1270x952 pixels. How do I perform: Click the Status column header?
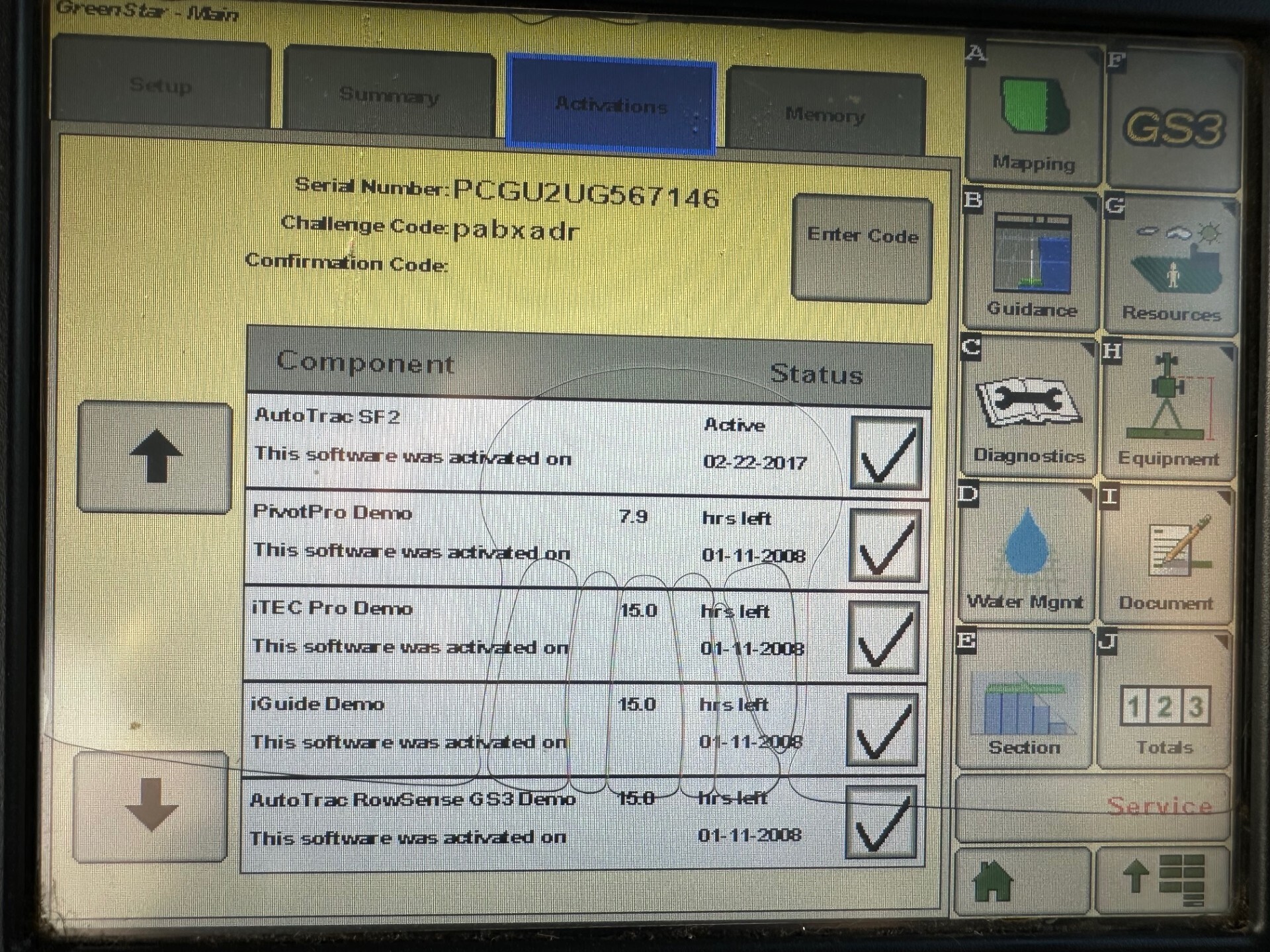[x=817, y=374]
